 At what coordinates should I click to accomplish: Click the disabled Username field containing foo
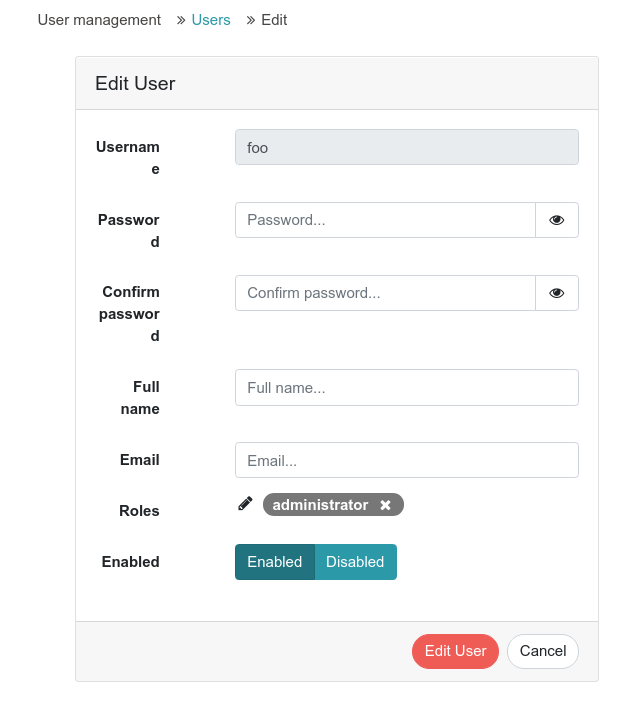pyautogui.click(x=407, y=147)
